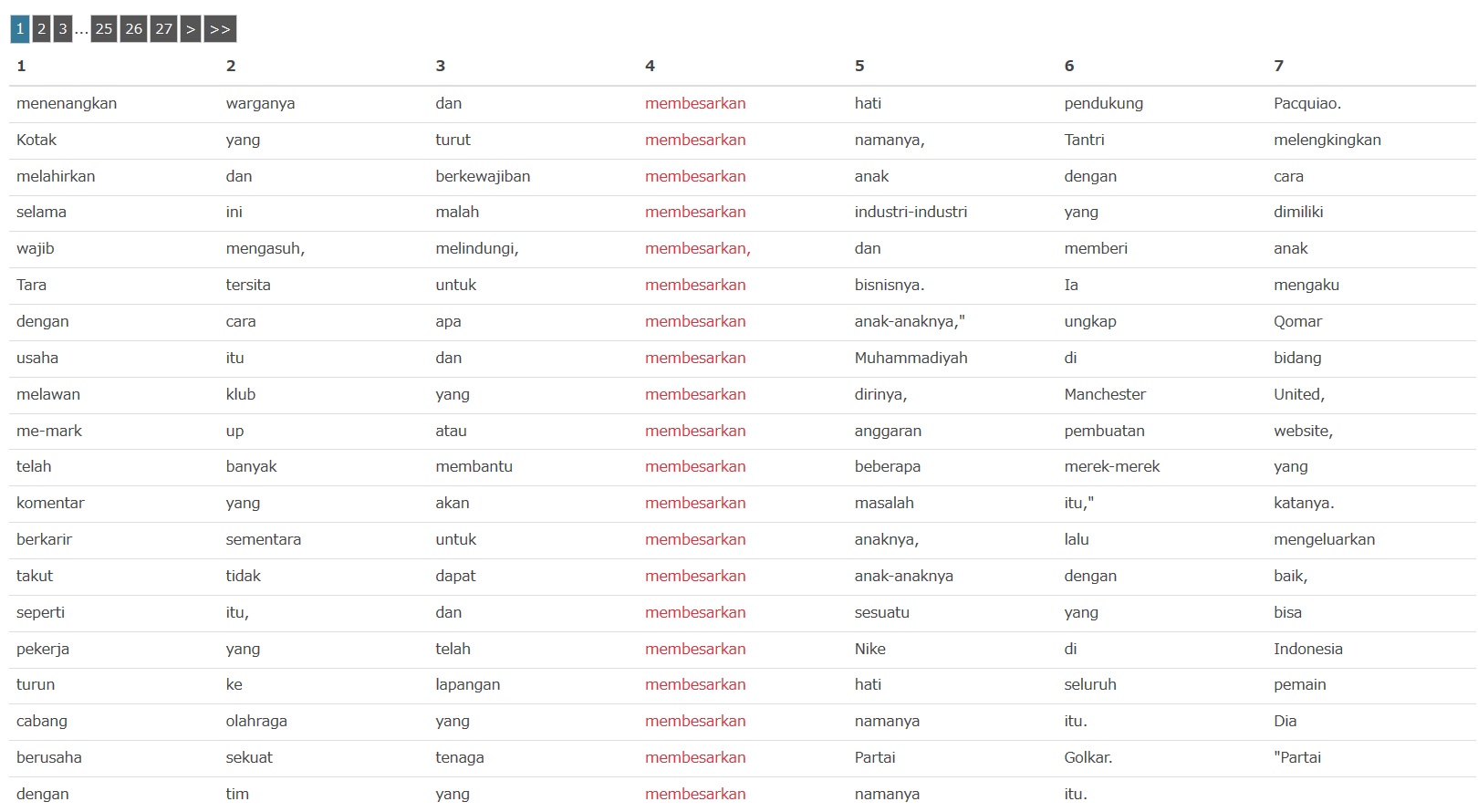Image resolution: width=1478 pixels, height=812 pixels.
Task: Click the 'Indonesia' cell in last column
Action: pos(1308,649)
